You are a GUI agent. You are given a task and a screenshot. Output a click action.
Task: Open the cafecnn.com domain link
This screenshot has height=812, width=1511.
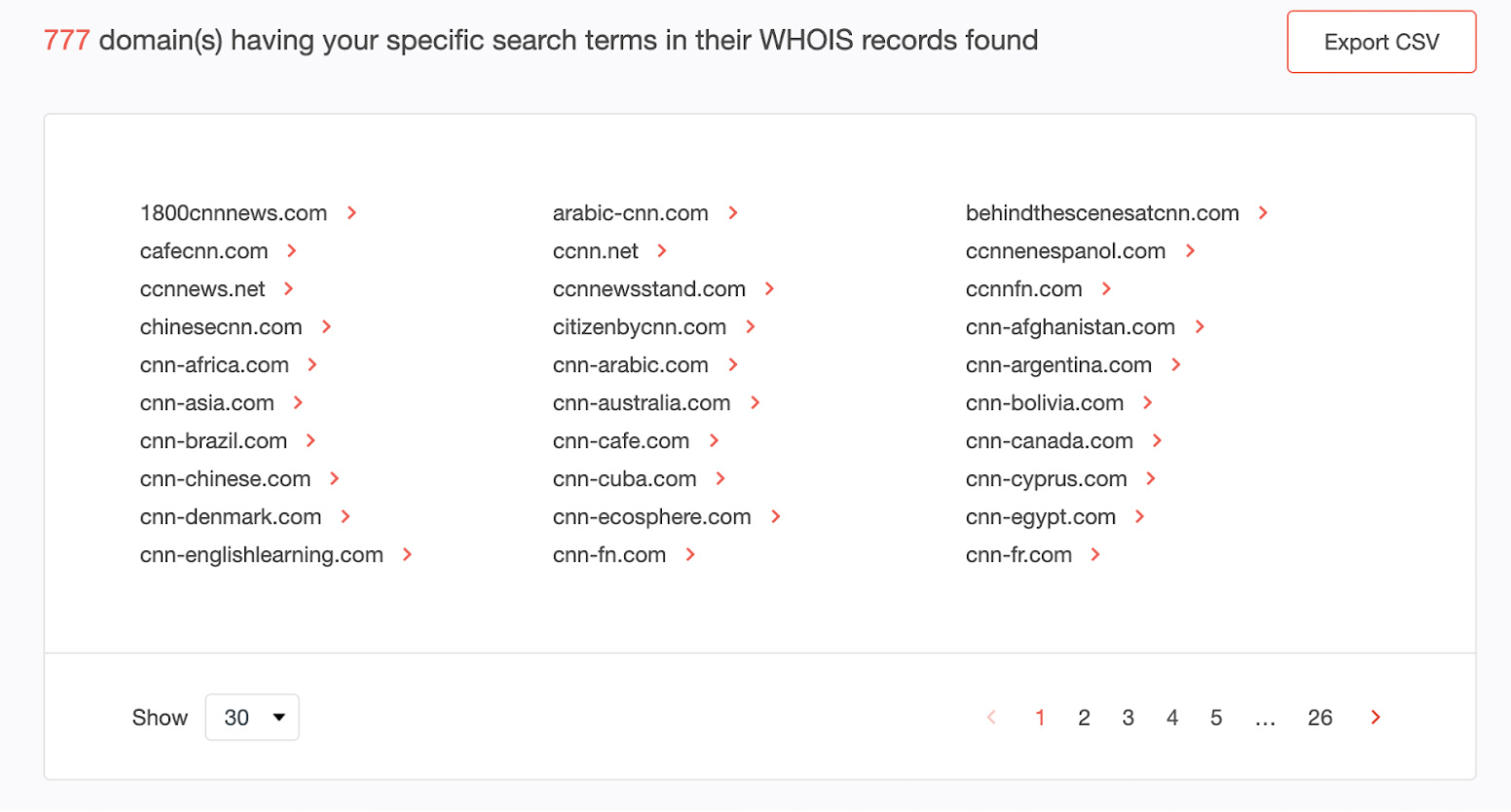point(203,251)
